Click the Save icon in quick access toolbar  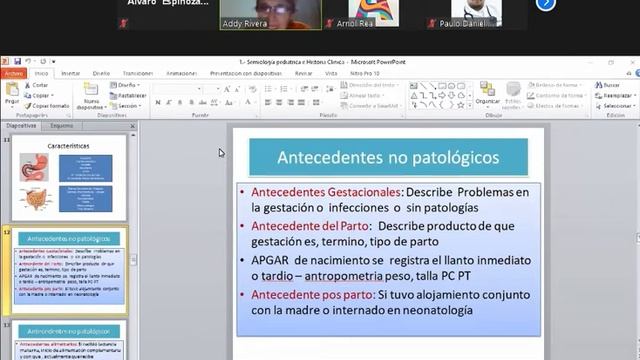(x=17, y=61)
